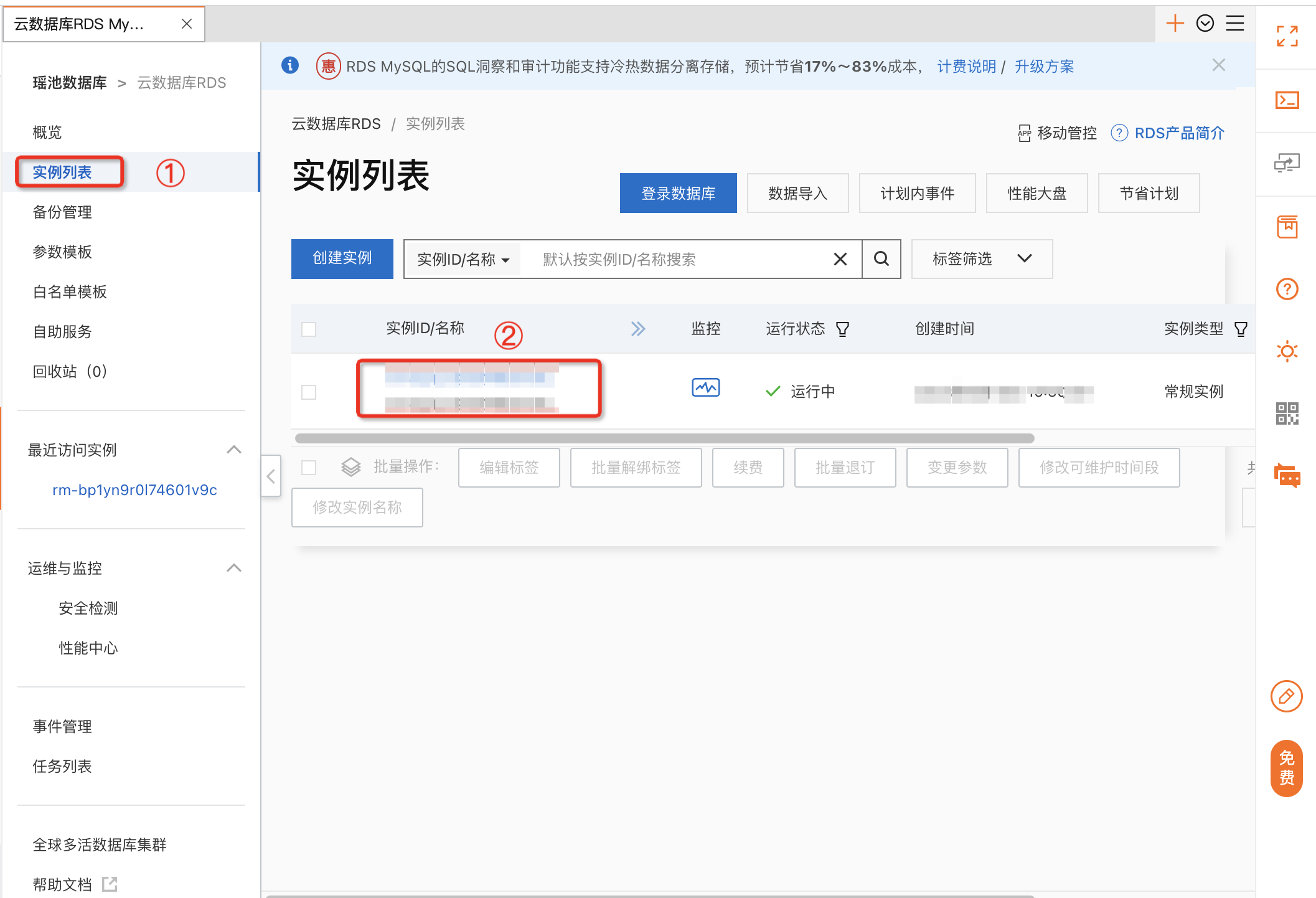Check the select-all header checkbox
The width and height of the screenshot is (1316, 898).
(x=309, y=329)
